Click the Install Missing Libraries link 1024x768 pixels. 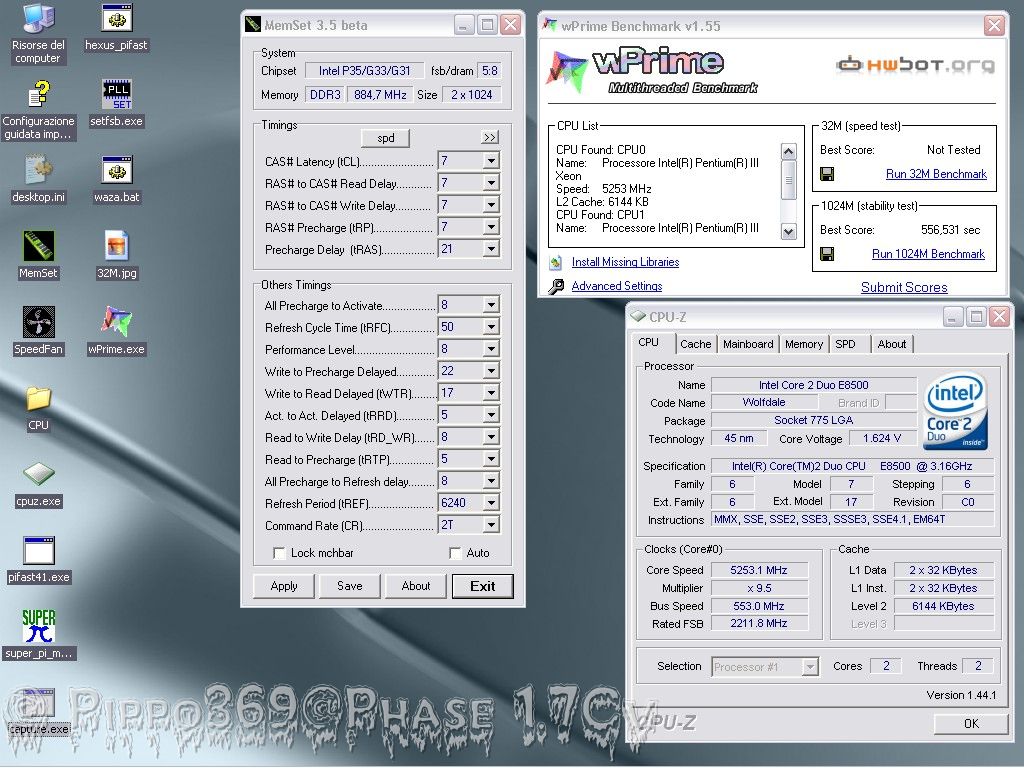625,262
